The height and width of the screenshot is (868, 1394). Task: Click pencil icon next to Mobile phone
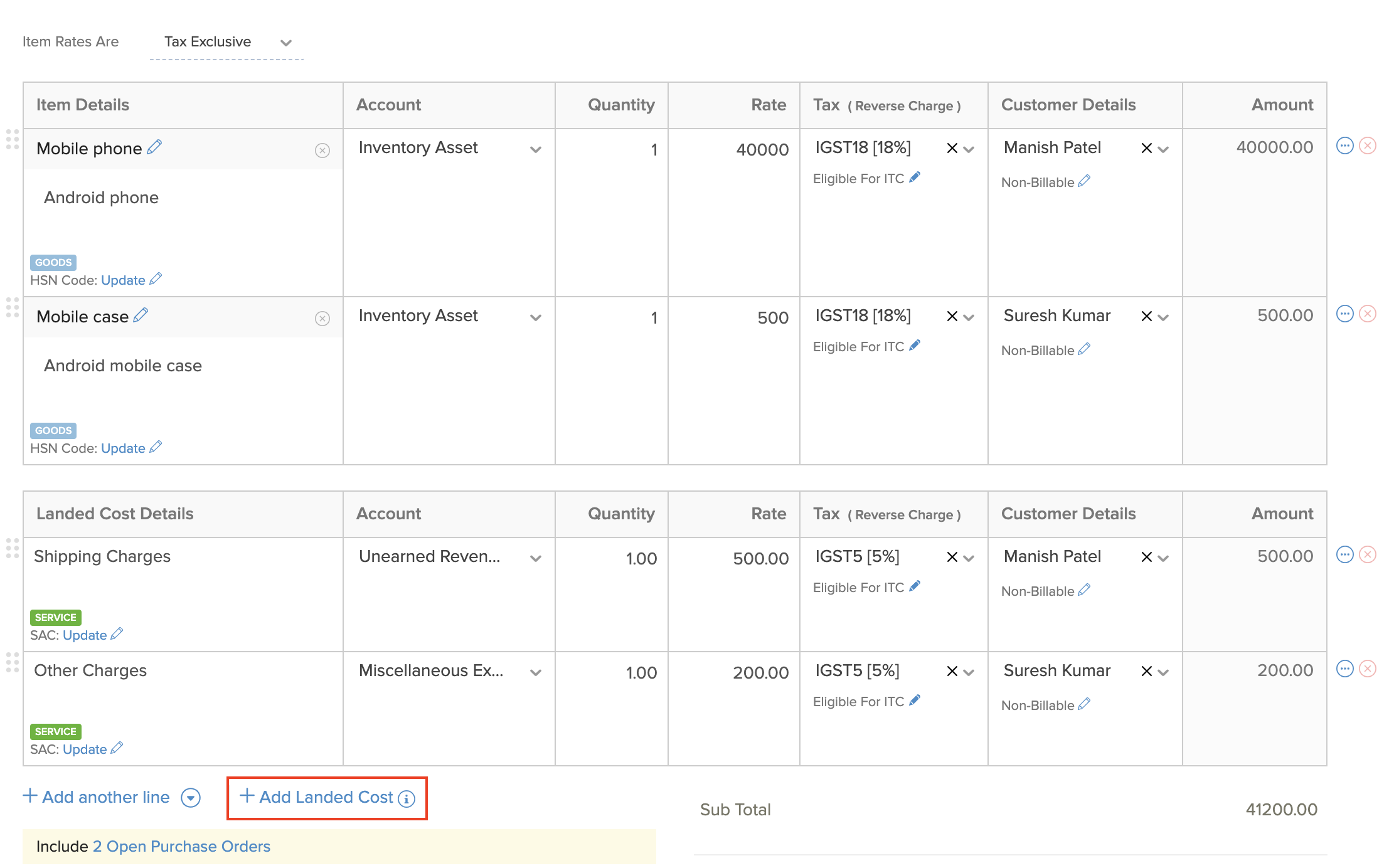click(154, 147)
